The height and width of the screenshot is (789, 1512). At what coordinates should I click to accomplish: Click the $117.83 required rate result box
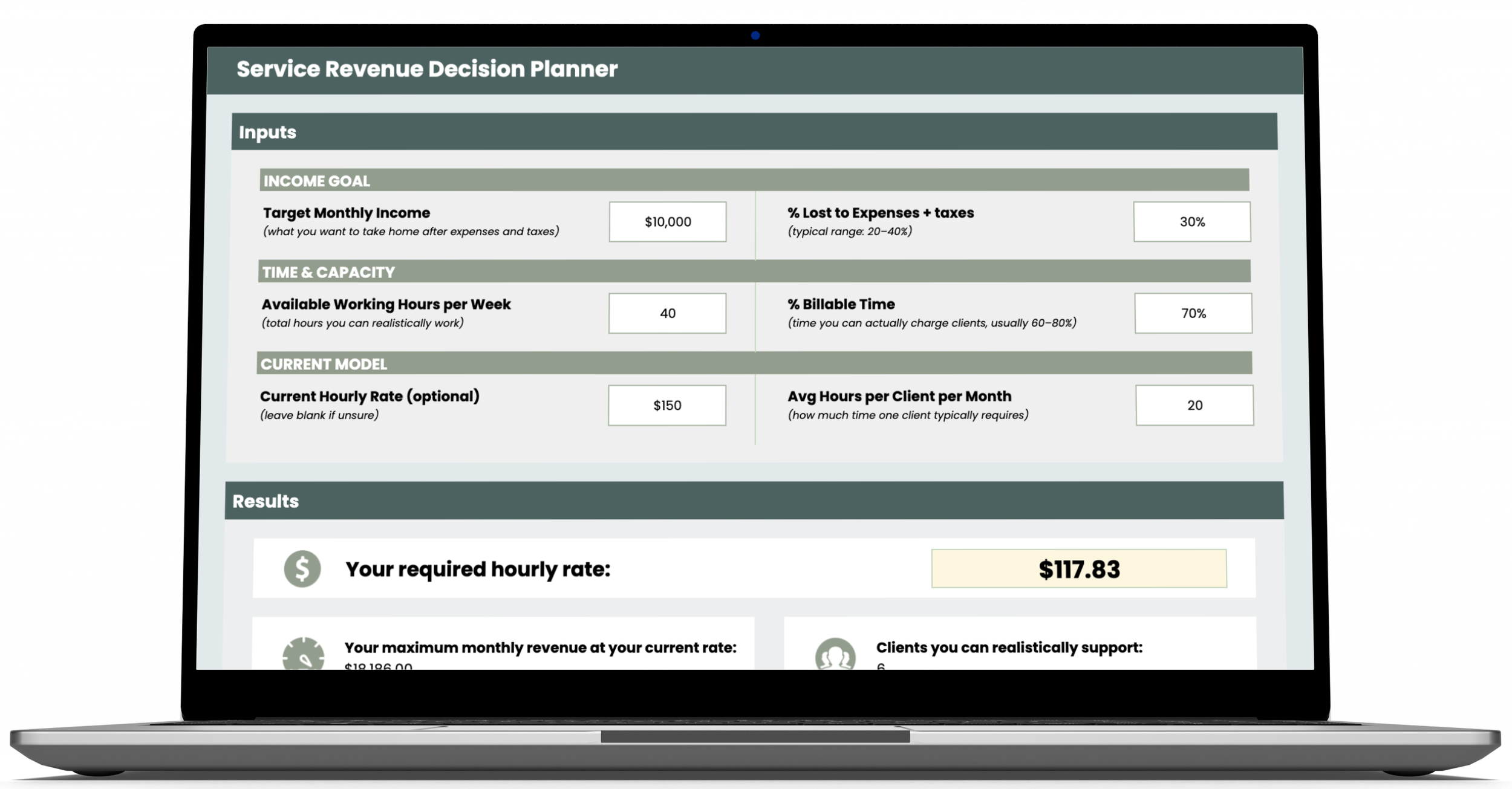coord(1078,569)
